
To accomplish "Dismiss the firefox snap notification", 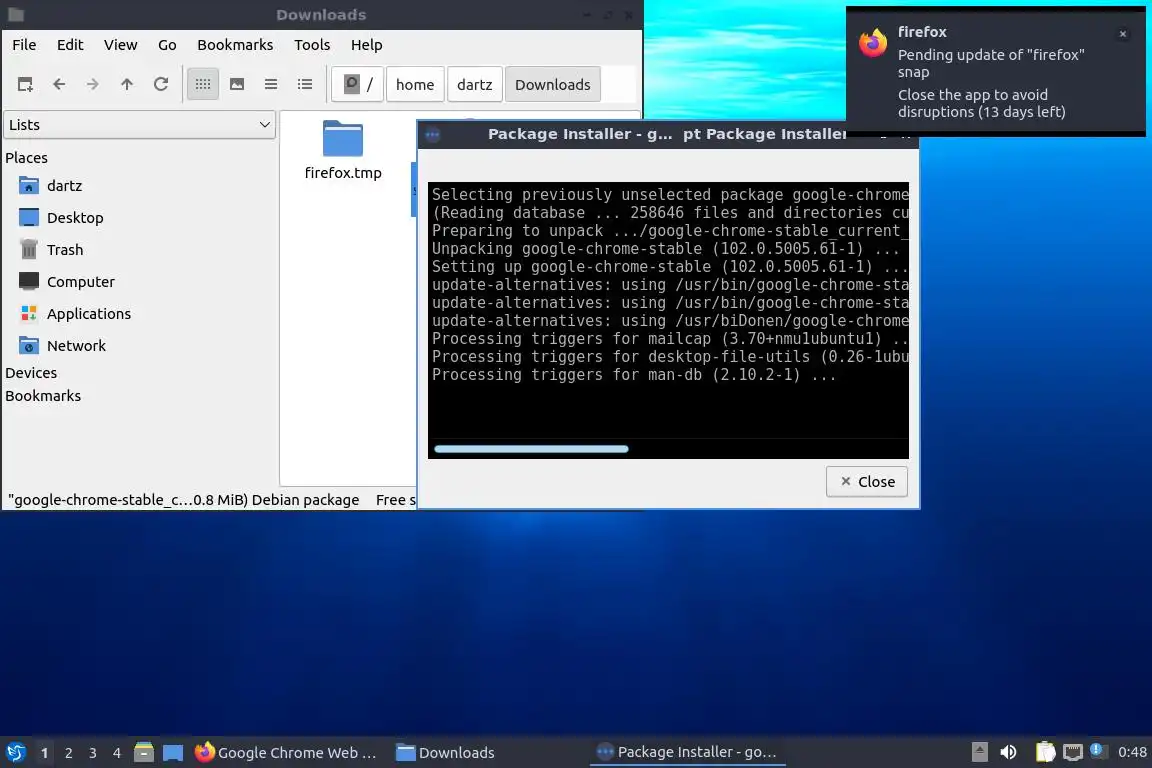I will (x=1123, y=34).
